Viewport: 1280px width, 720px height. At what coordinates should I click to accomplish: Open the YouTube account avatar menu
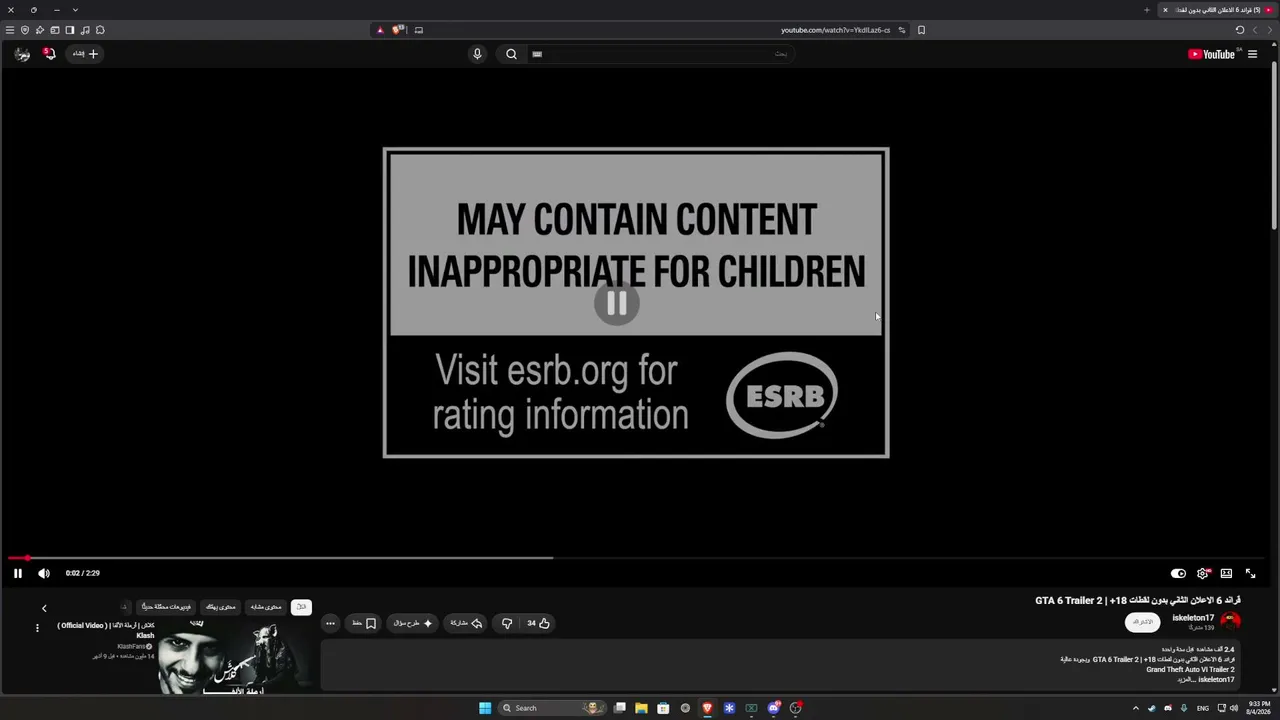[x=22, y=54]
